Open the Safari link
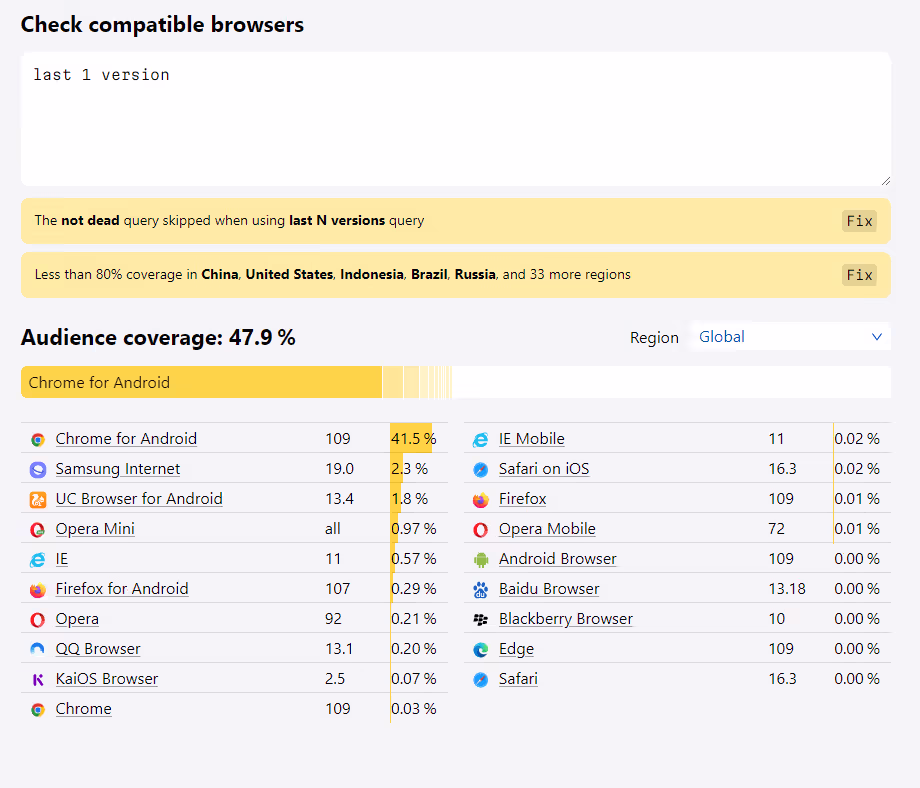This screenshot has height=788, width=920. click(518, 679)
